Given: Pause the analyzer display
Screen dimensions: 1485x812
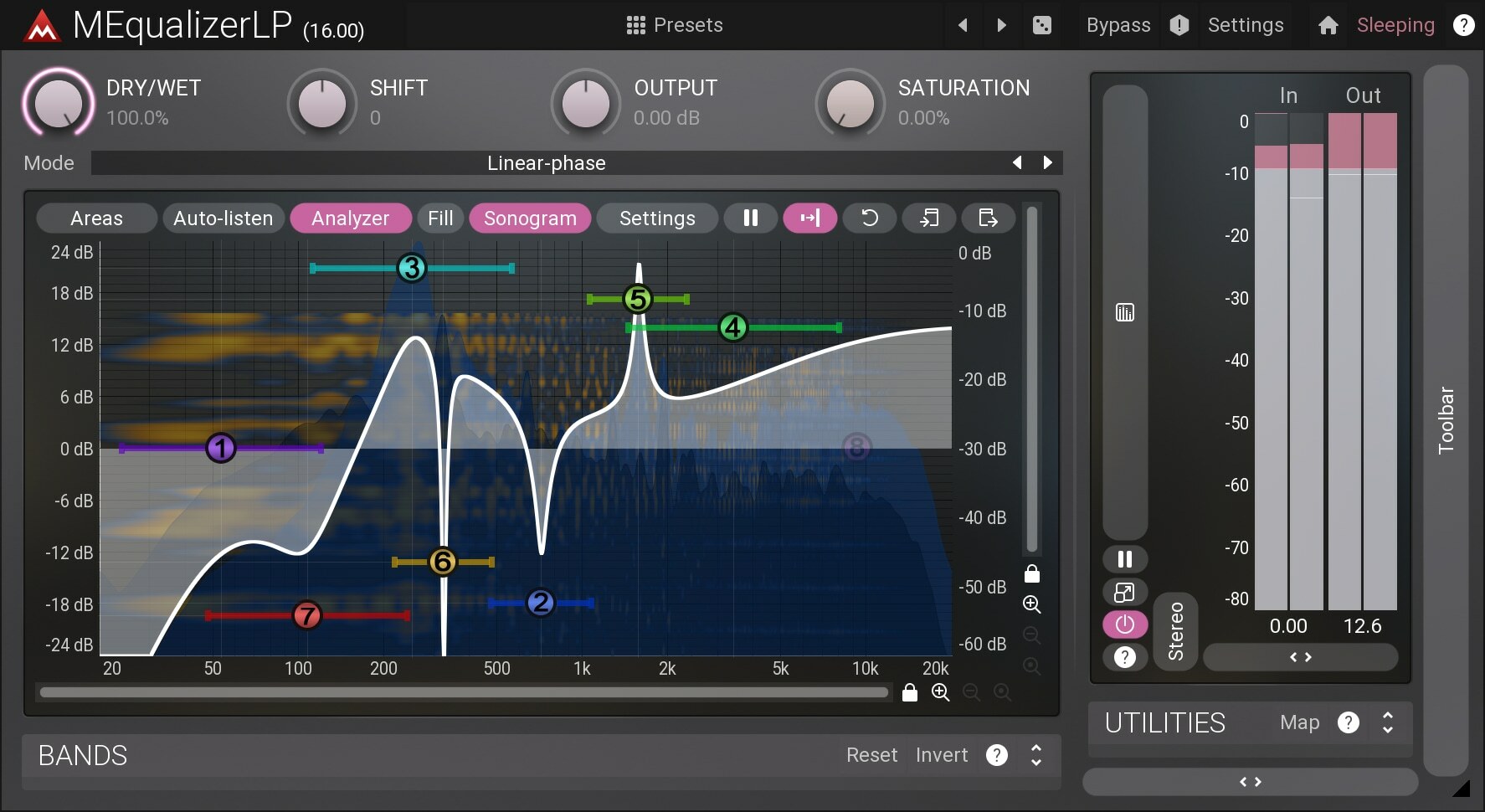Looking at the screenshot, I should click(750, 218).
